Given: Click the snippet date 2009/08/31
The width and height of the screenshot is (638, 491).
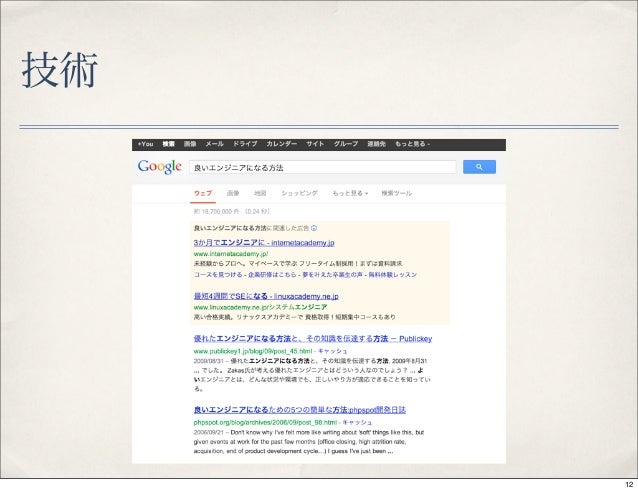Looking at the screenshot, I should click(x=209, y=361).
